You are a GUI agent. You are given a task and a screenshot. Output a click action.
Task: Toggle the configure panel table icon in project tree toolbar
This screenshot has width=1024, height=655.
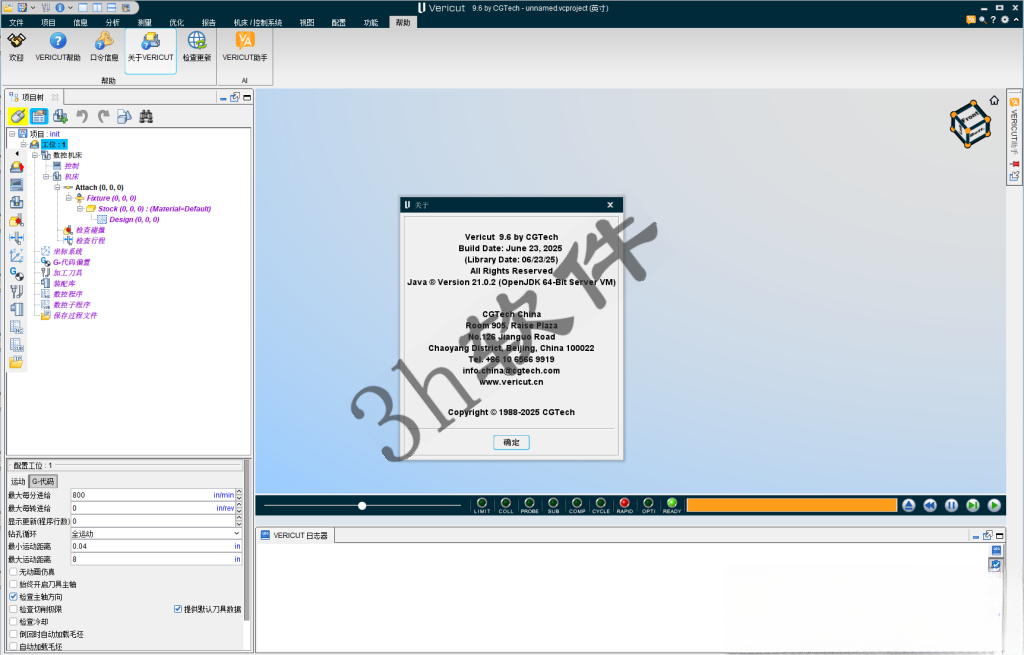[39, 116]
